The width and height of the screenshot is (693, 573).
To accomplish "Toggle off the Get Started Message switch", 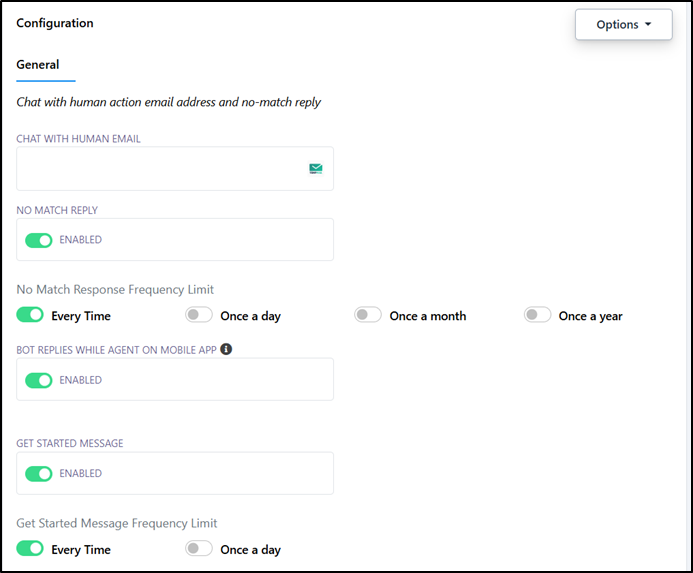I will click(38, 474).
